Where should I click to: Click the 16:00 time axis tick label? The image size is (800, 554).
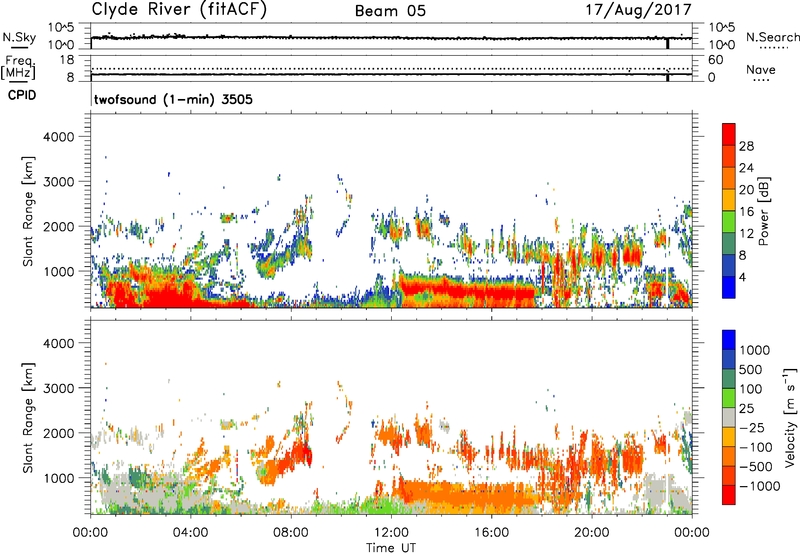[491, 533]
